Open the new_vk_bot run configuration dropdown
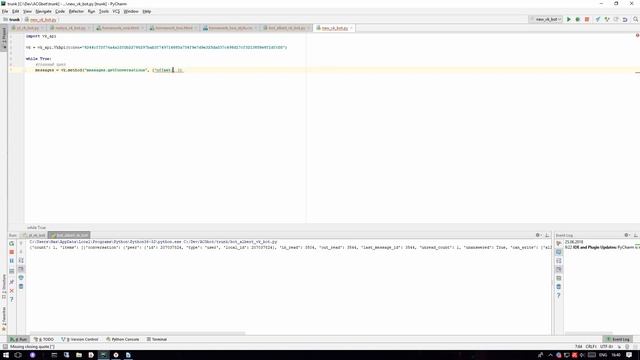640x360 pixels. [x=546, y=19]
